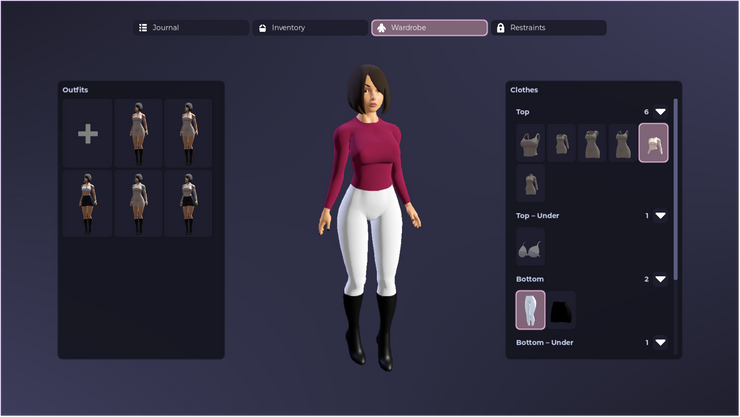740x417 pixels.
Task: Collapse the Bottom – Under section
Action: (660, 343)
